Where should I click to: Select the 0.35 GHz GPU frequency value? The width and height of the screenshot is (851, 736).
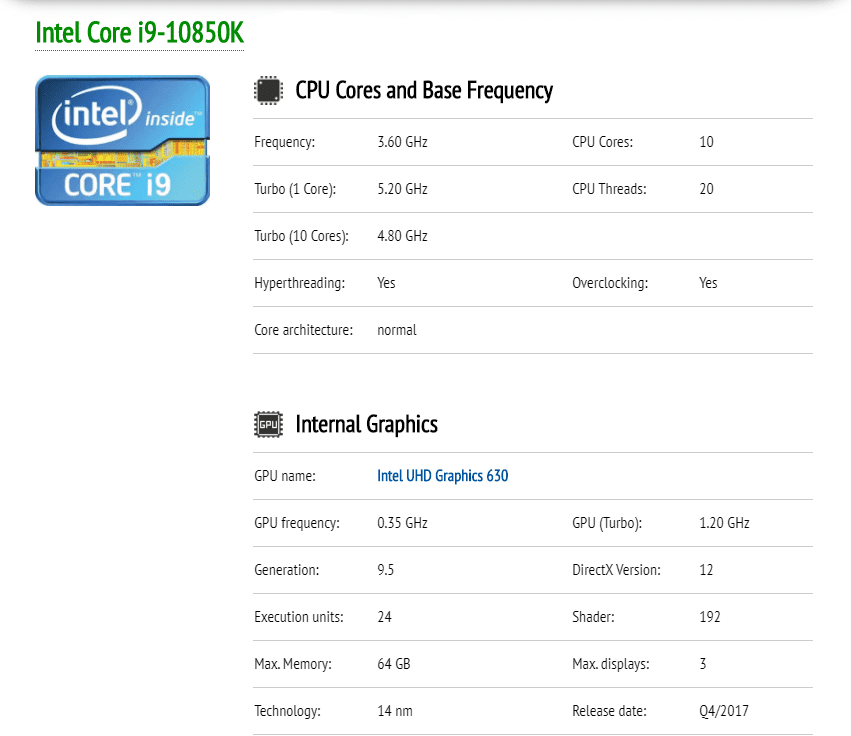pyautogui.click(x=402, y=523)
